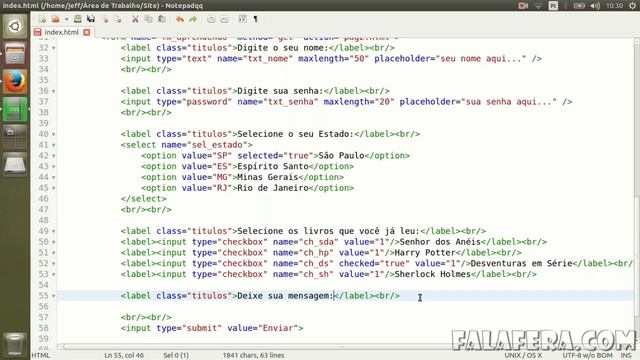Open the battery indicator menu
This screenshot has height=360, width=640.
coord(579,6)
